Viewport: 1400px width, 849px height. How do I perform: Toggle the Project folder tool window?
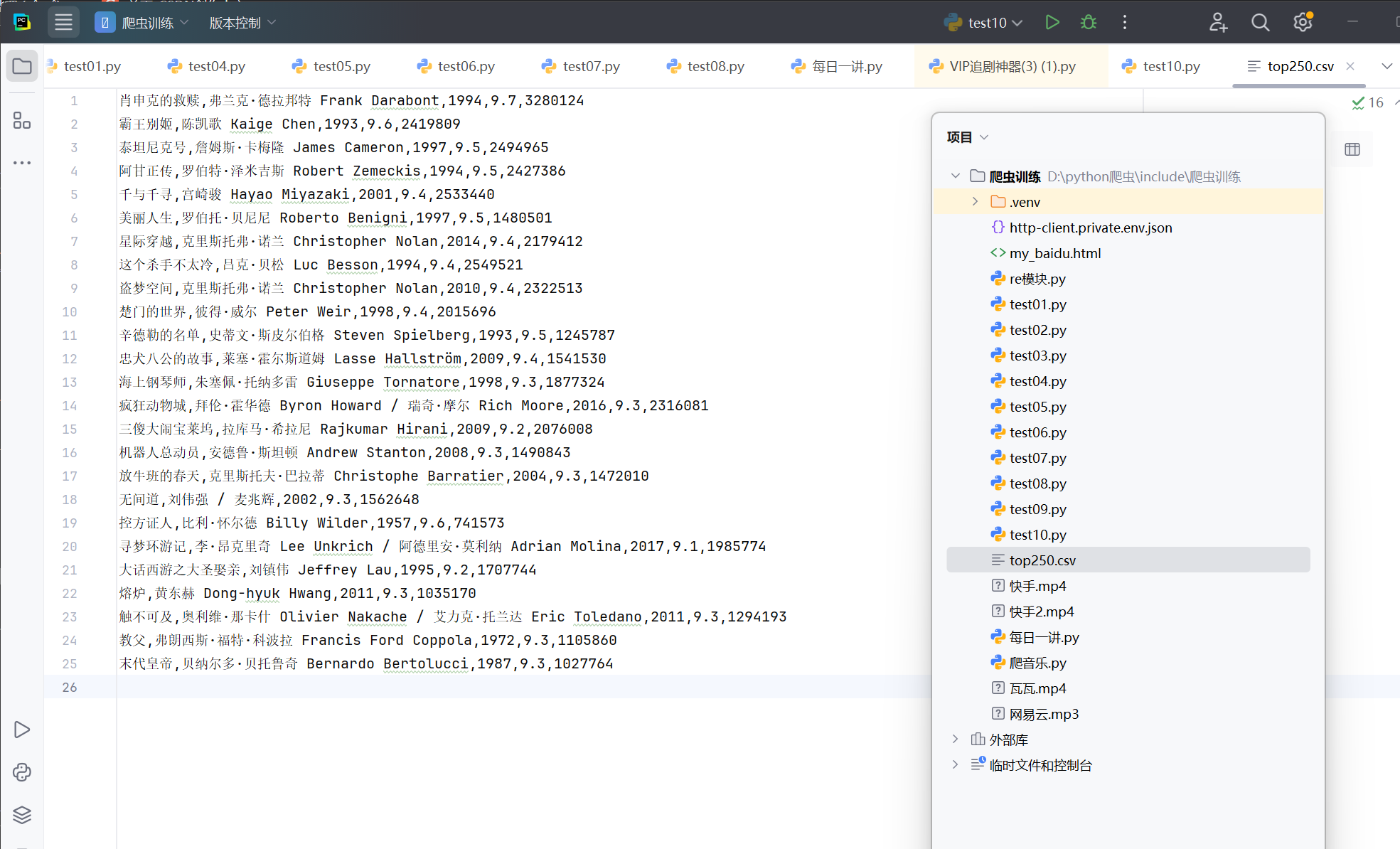pos(22,67)
